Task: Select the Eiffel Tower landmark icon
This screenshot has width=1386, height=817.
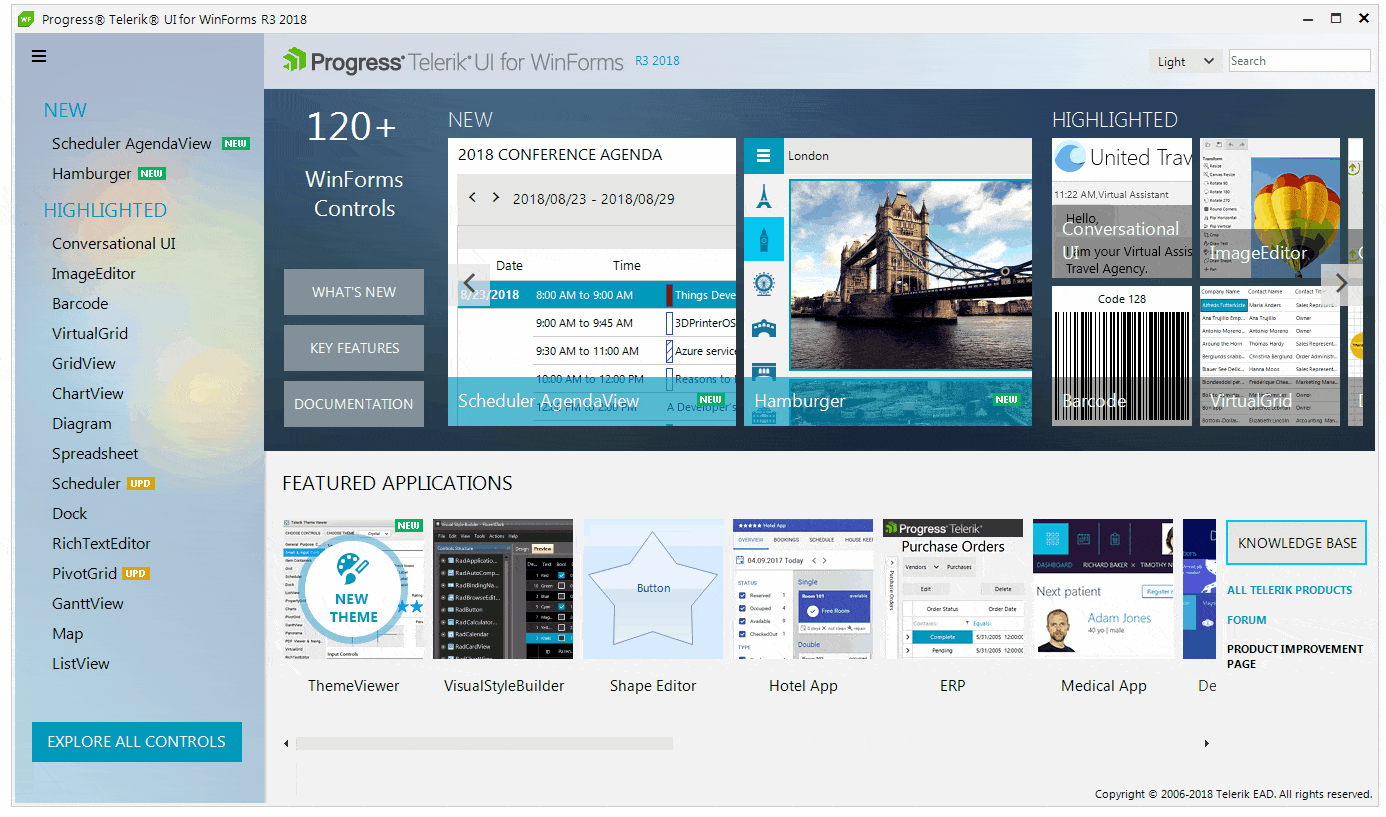Action: pos(763,196)
